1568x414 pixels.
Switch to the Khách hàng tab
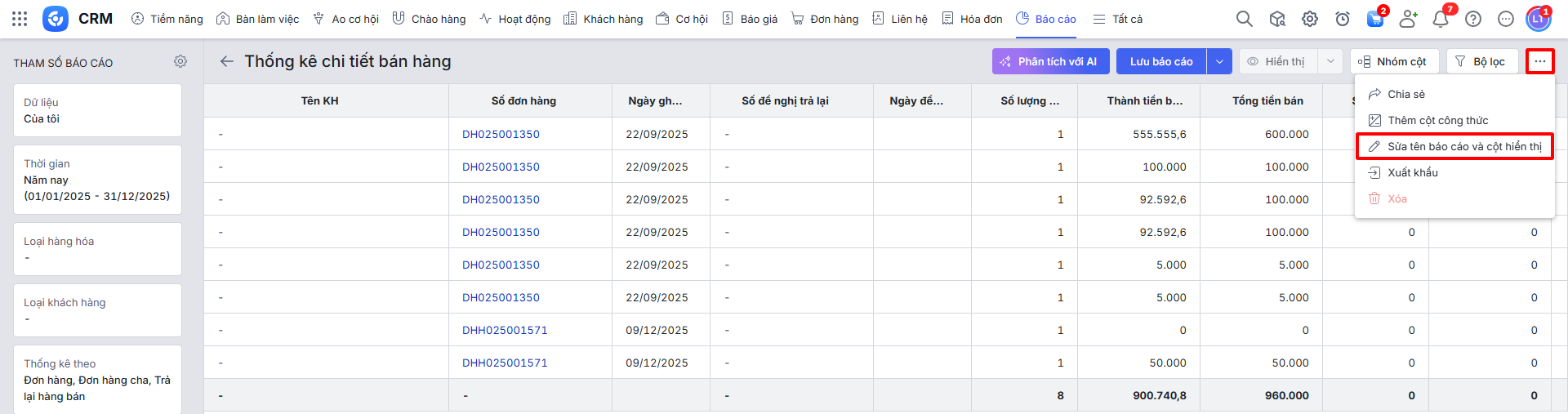(x=604, y=19)
